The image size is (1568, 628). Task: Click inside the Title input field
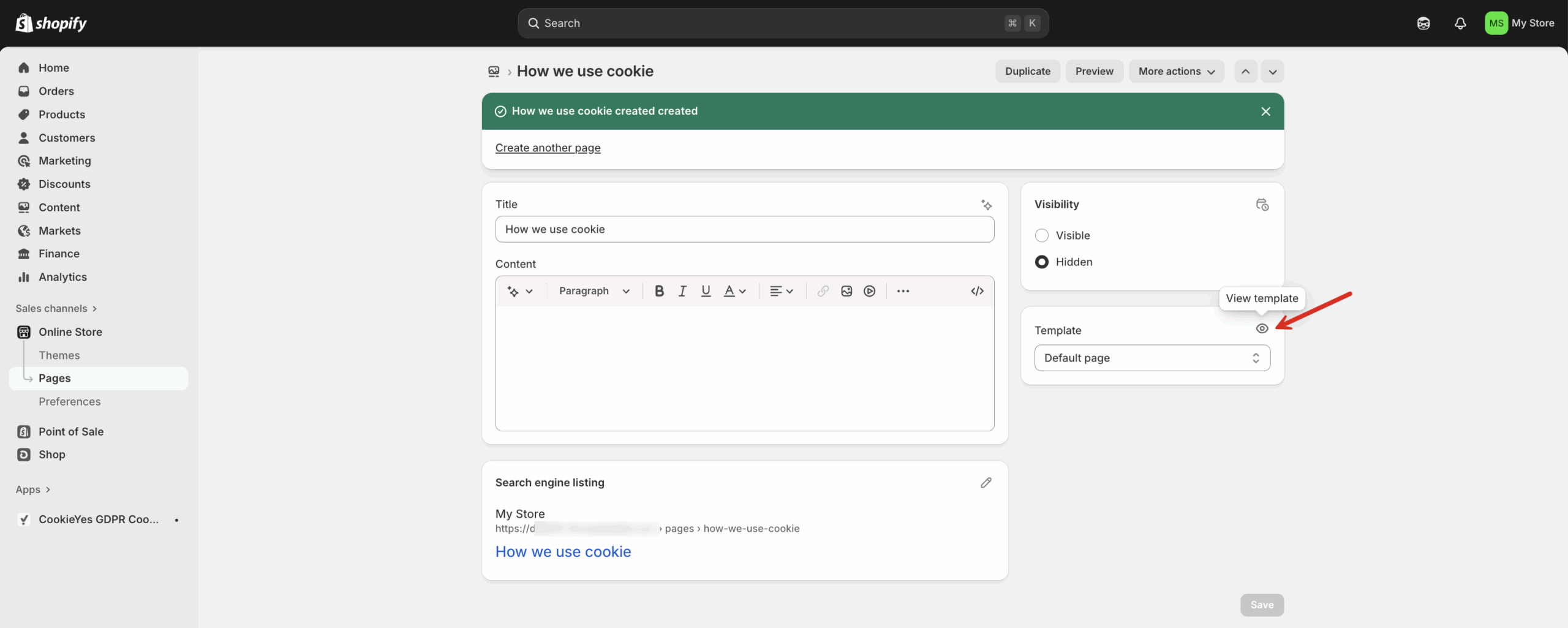pyautogui.click(x=744, y=229)
